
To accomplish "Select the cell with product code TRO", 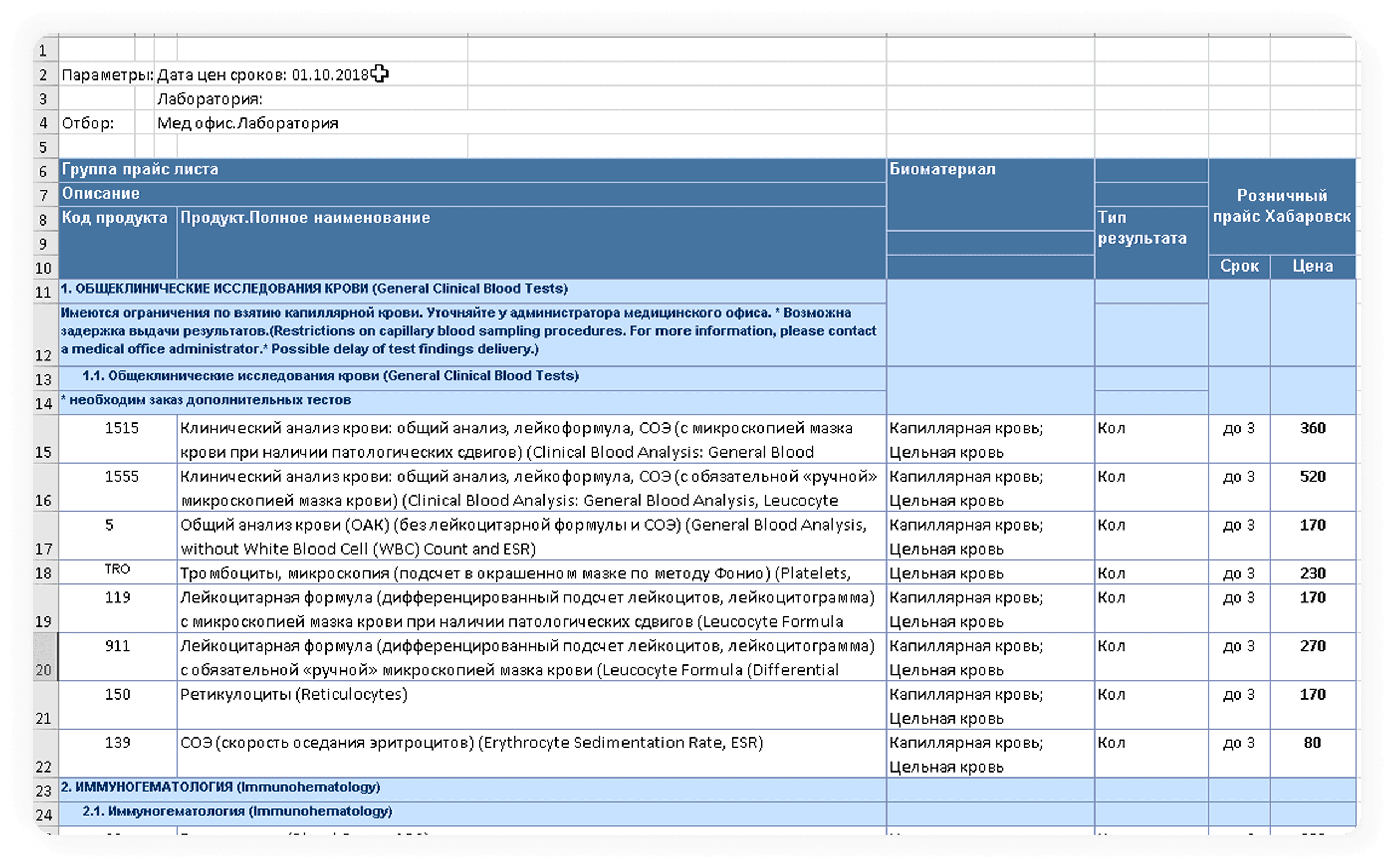I will (x=117, y=572).
